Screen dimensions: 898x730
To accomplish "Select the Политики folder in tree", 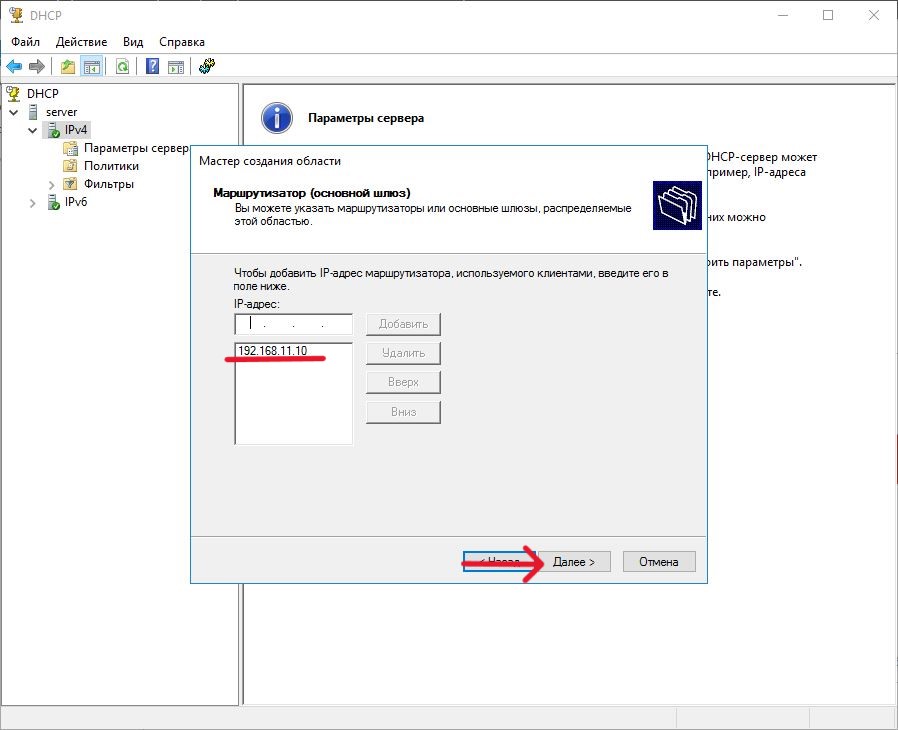I will [111, 166].
